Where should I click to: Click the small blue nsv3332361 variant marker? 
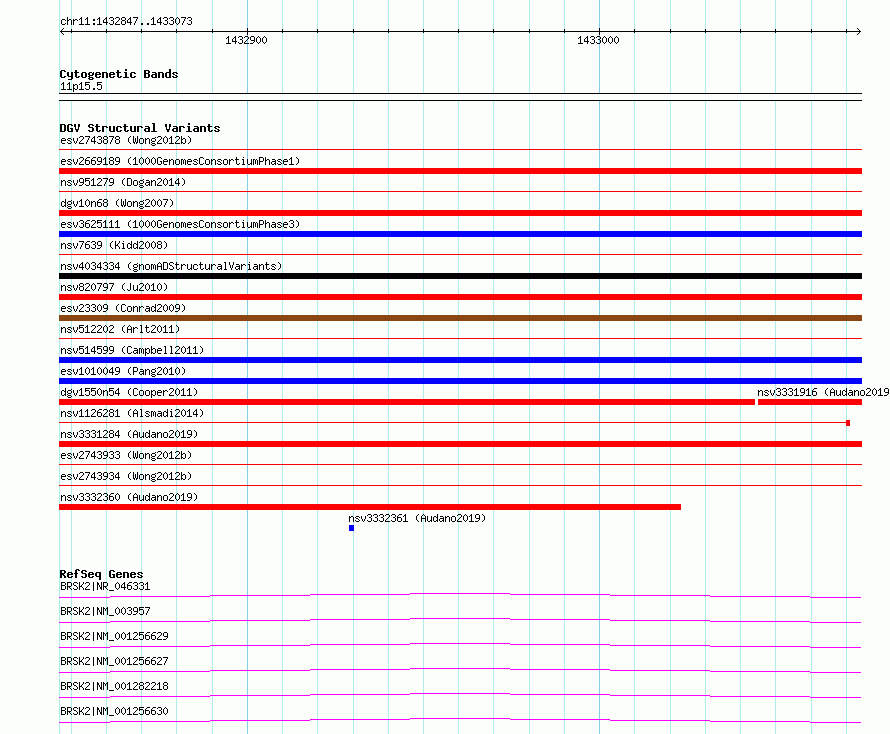click(351, 528)
